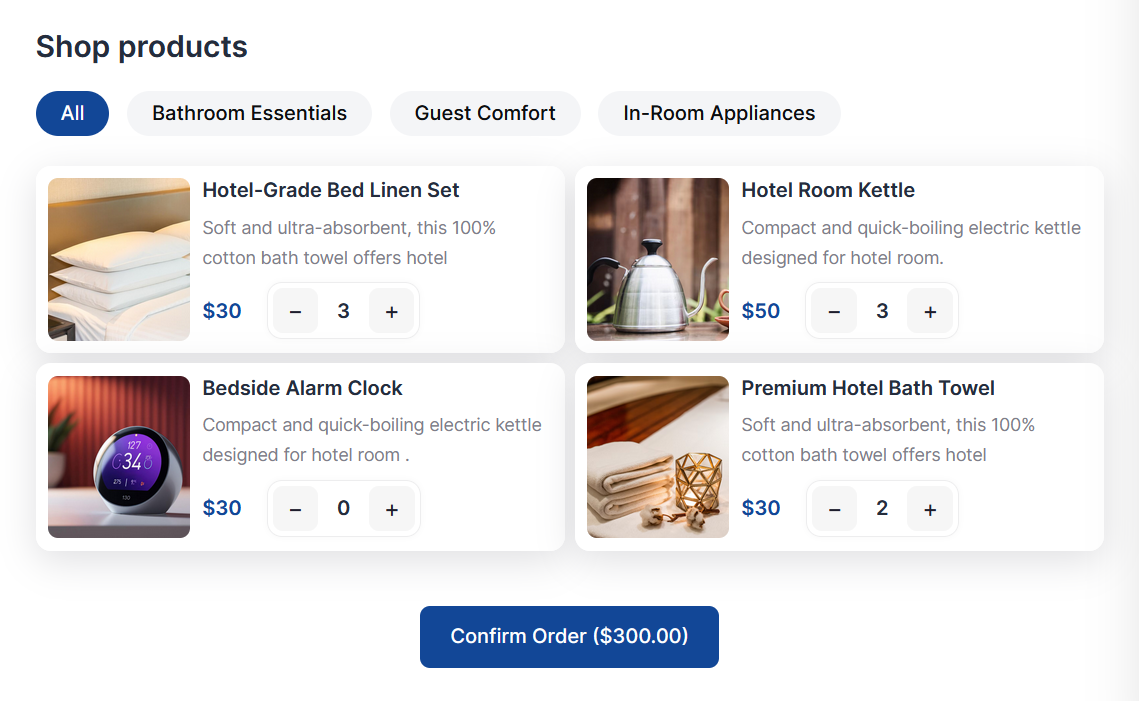Show In-Room Appliances products
This screenshot has height=701, width=1140.
[x=719, y=113]
